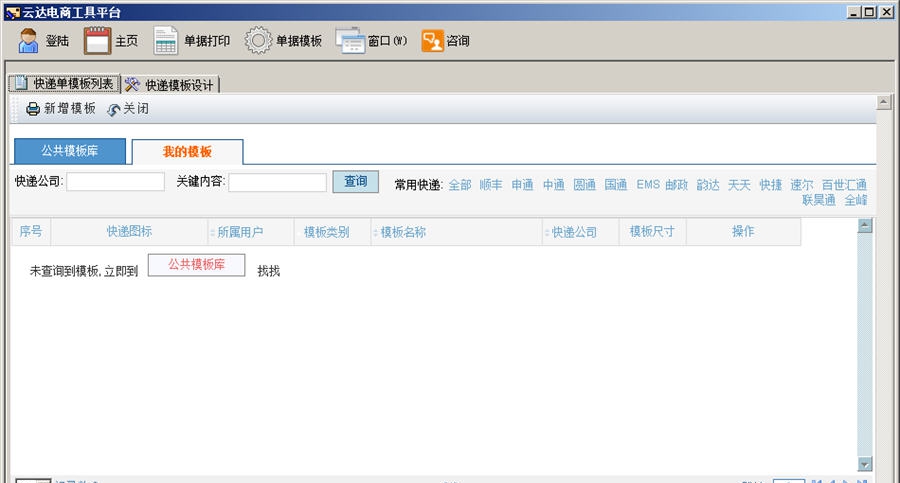Filter by 速尔 courier link
This screenshot has width=900, height=483.
click(x=801, y=185)
